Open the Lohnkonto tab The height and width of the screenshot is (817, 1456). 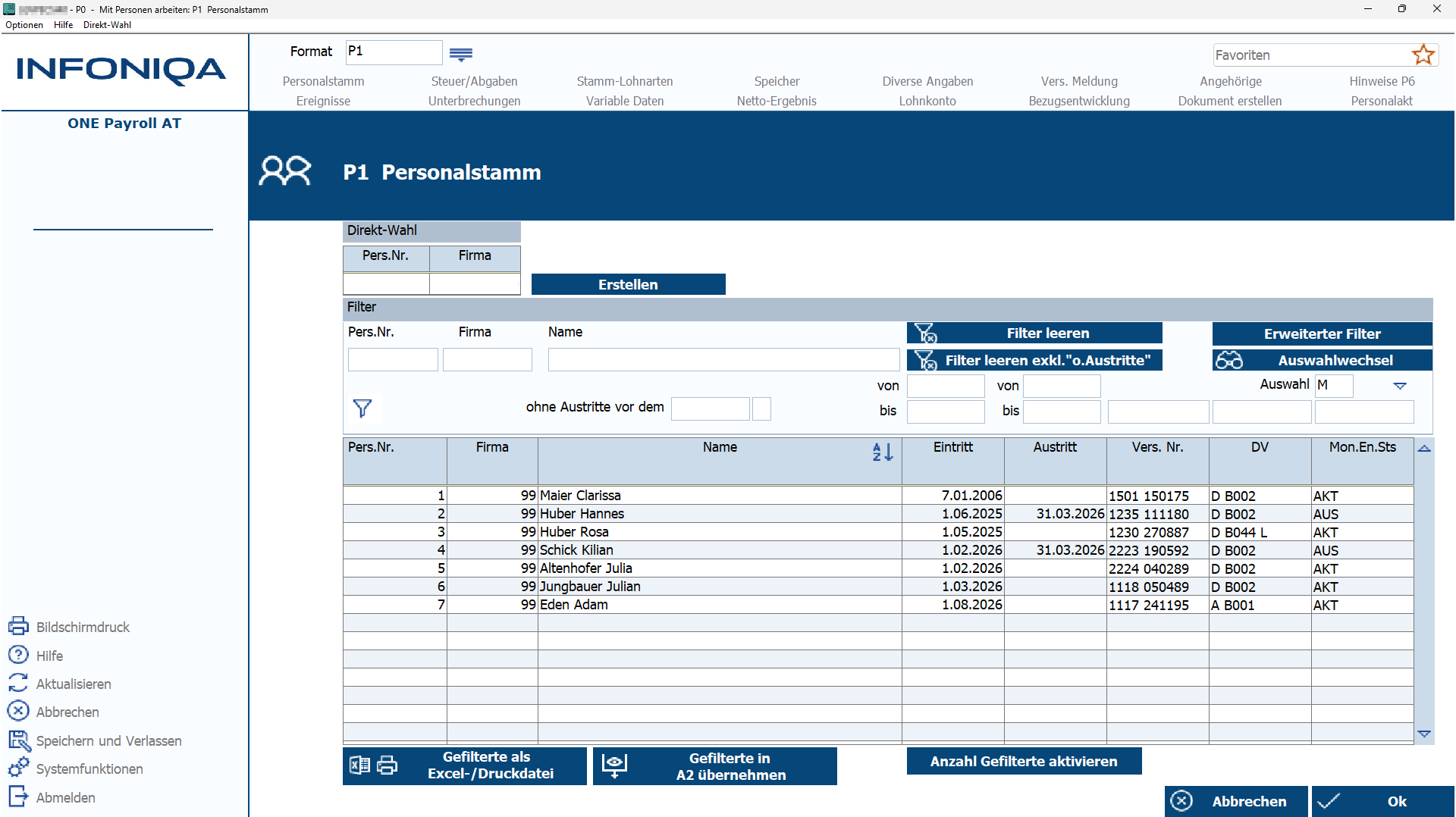coord(927,101)
